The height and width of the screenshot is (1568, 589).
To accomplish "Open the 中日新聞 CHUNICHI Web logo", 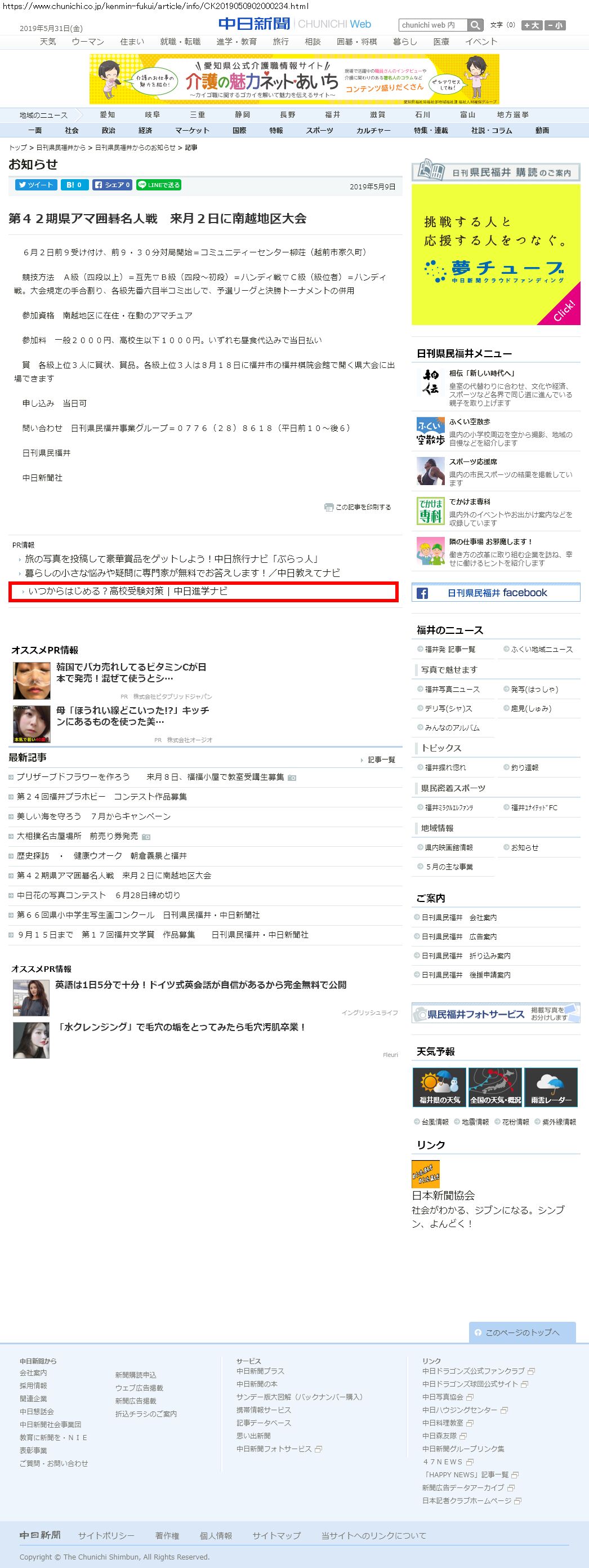I will (294, 24).
